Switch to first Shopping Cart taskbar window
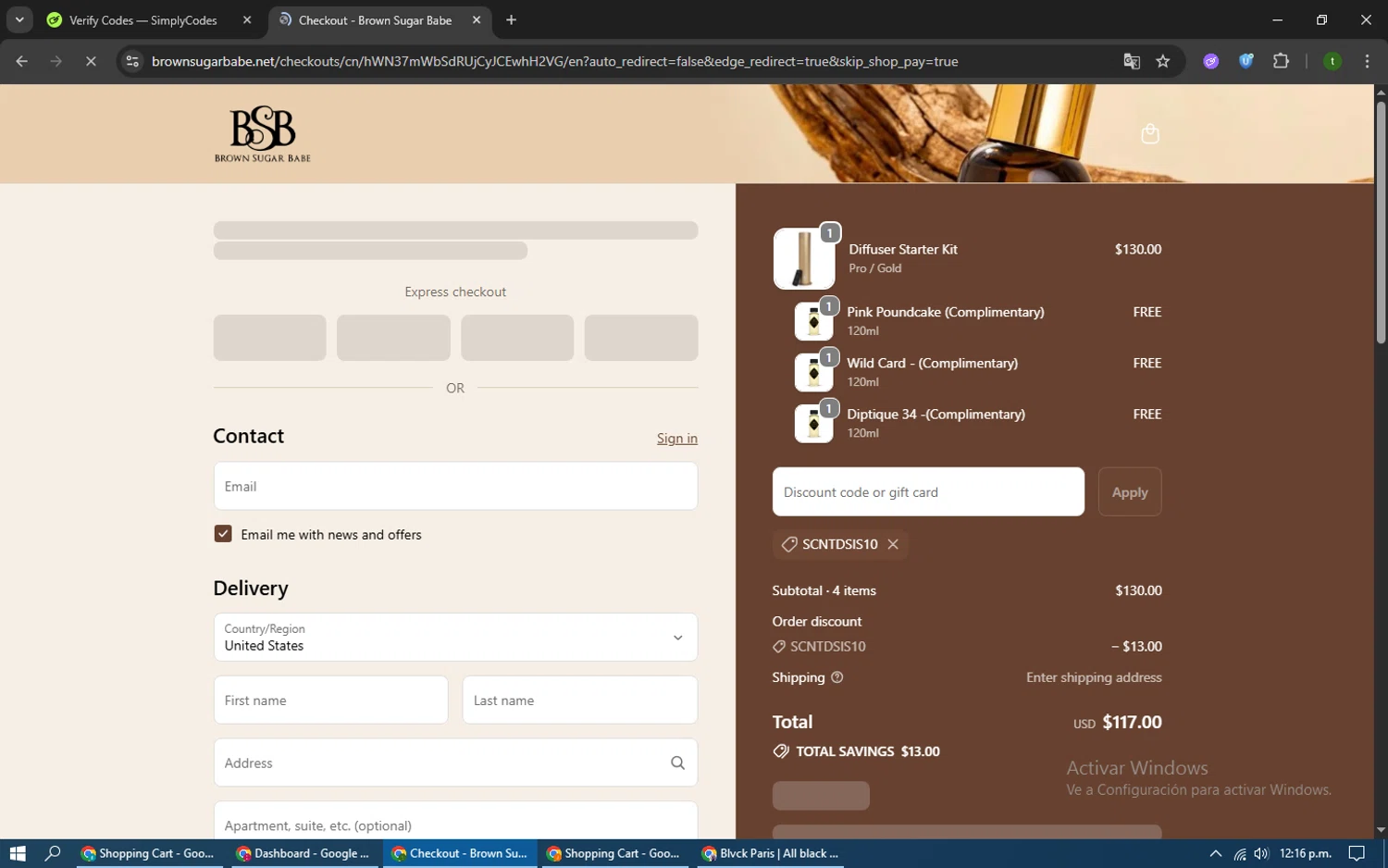This screenshot has width=1388, height=868. (148, 853)
